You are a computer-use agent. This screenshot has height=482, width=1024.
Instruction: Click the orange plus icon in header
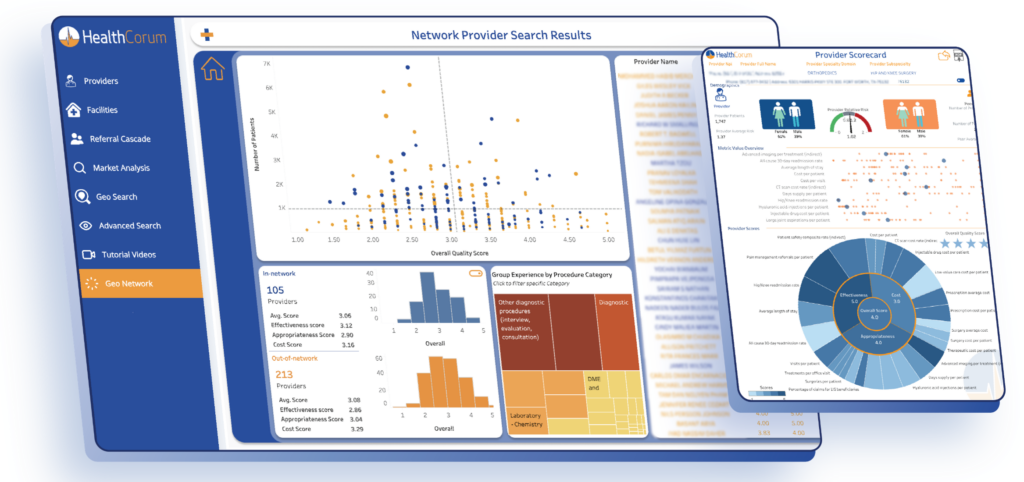point(208,35)
